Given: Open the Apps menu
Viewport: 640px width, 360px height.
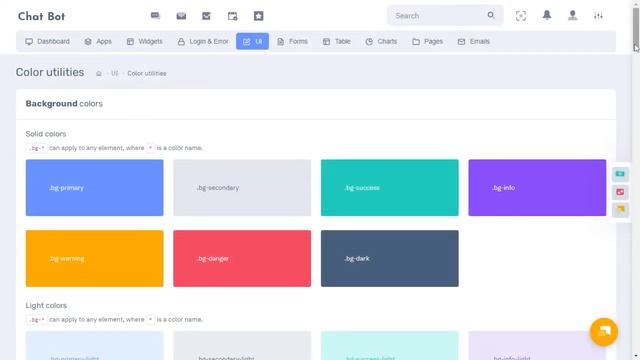Looking at the screenshot, I should pyautogui.click(x=98, y=42).
